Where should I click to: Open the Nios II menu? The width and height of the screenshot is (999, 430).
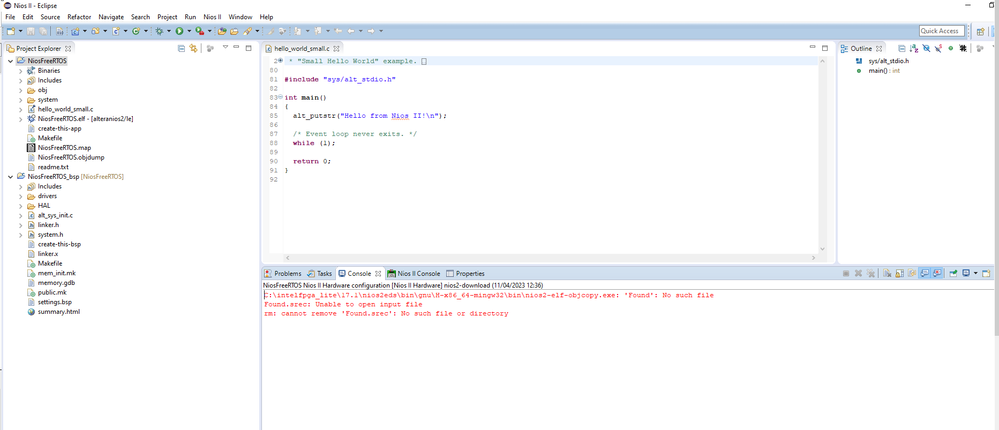pyautogui.click(x=213, y=17)
